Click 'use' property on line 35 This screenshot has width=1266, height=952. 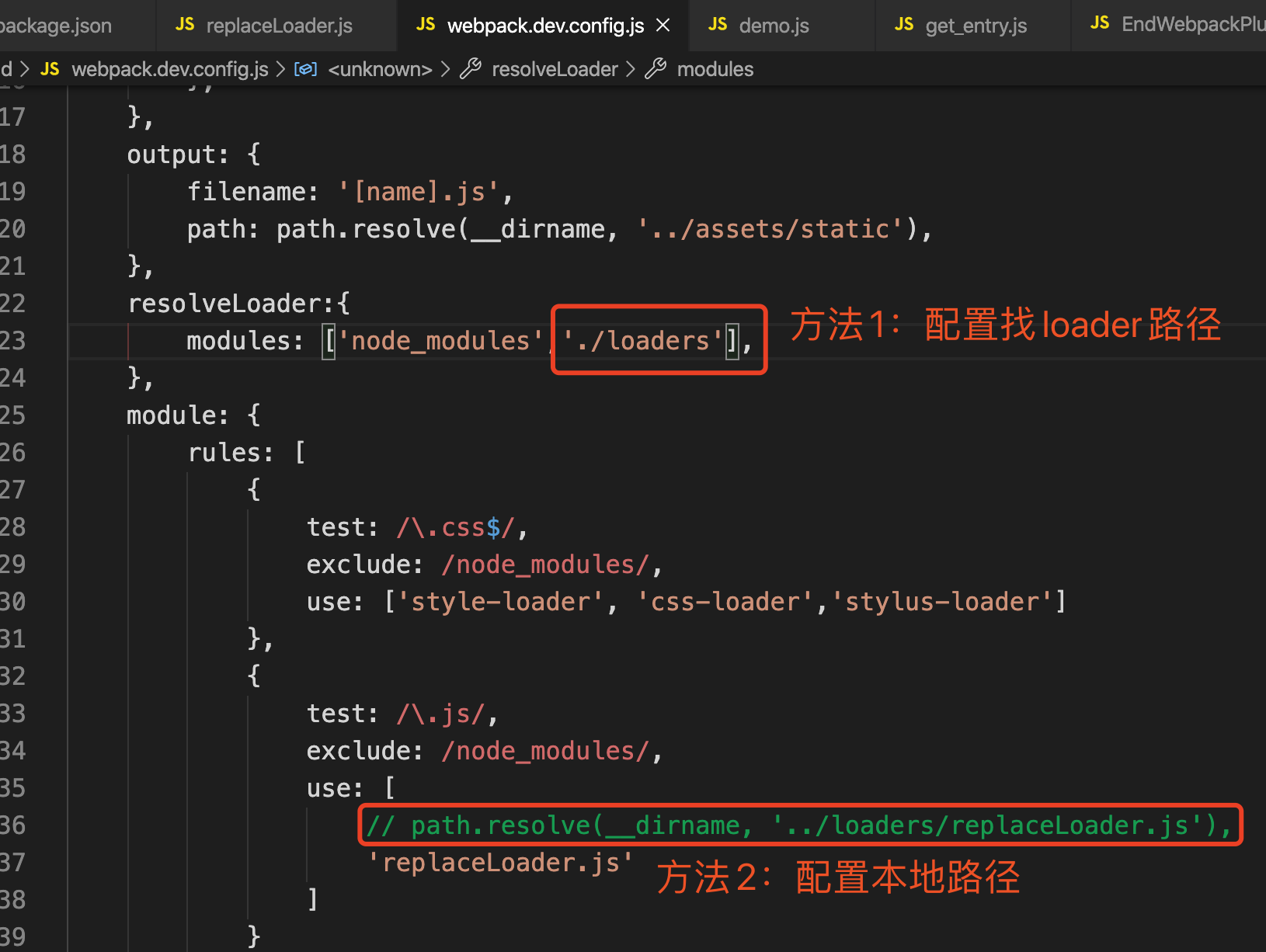[x=329, y=788]
